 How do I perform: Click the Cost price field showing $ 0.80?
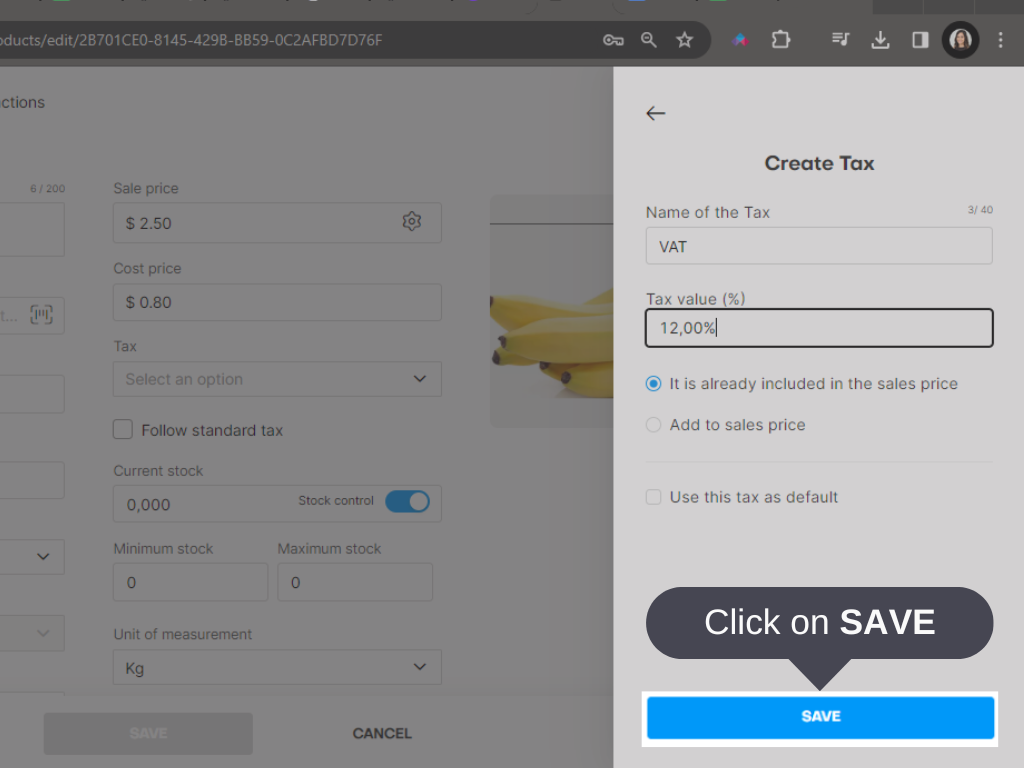point(277,302)
